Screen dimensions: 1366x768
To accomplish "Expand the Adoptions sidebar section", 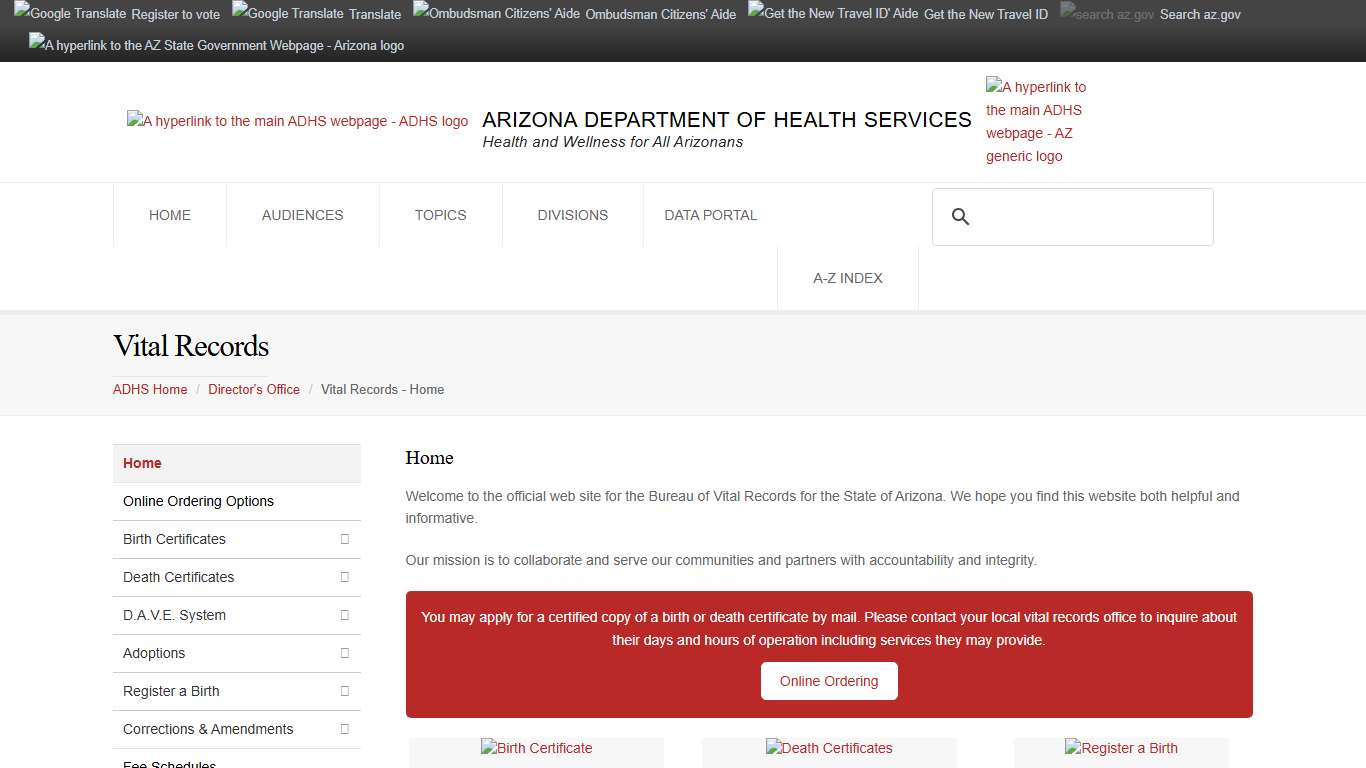I will coord(344,653).
